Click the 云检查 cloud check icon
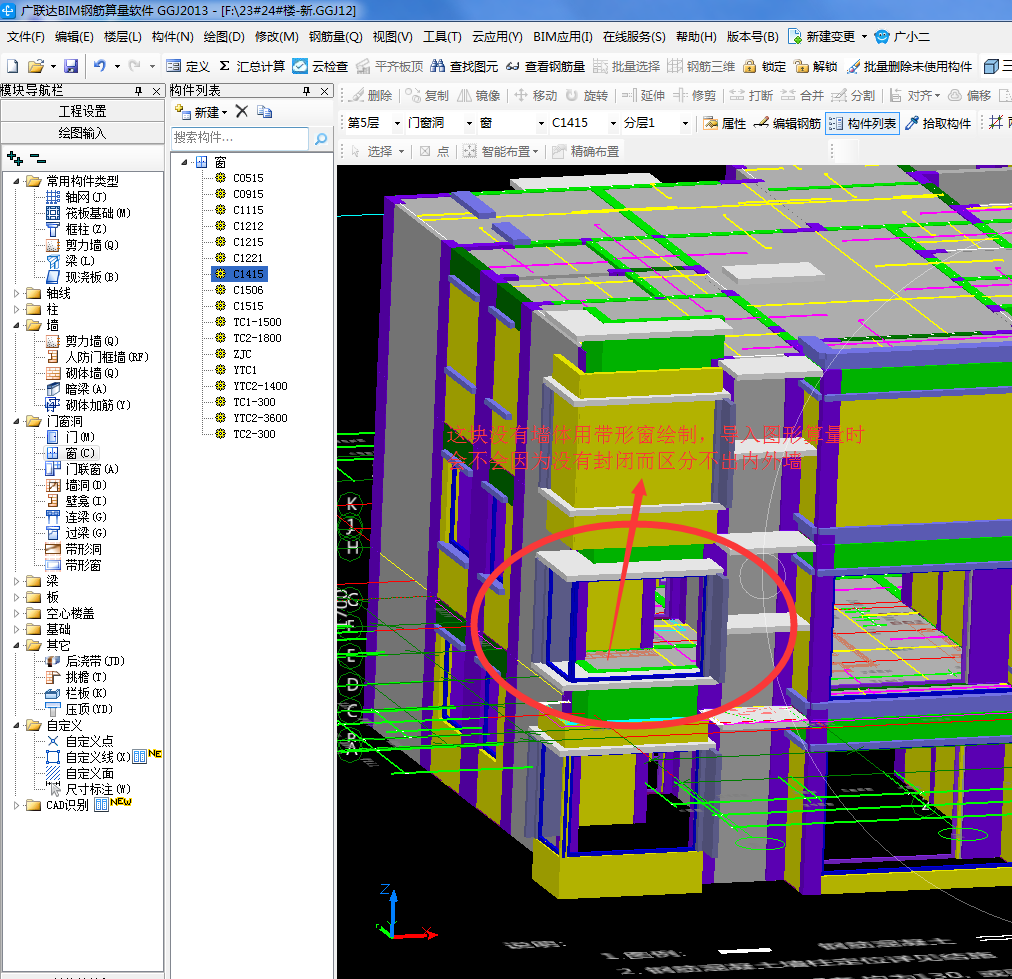The height and width of the screenshot is (979, 1012). (x=300, y=66)
